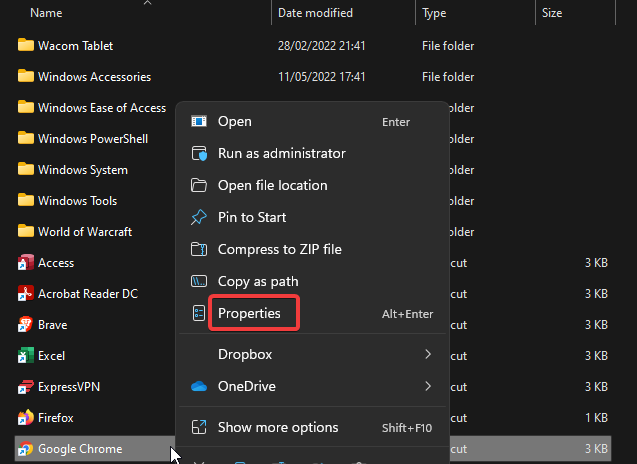Select the Windows PowerShell folder
Image resolution: width=637 pixels, height=464 pixels.
point(95,139)
